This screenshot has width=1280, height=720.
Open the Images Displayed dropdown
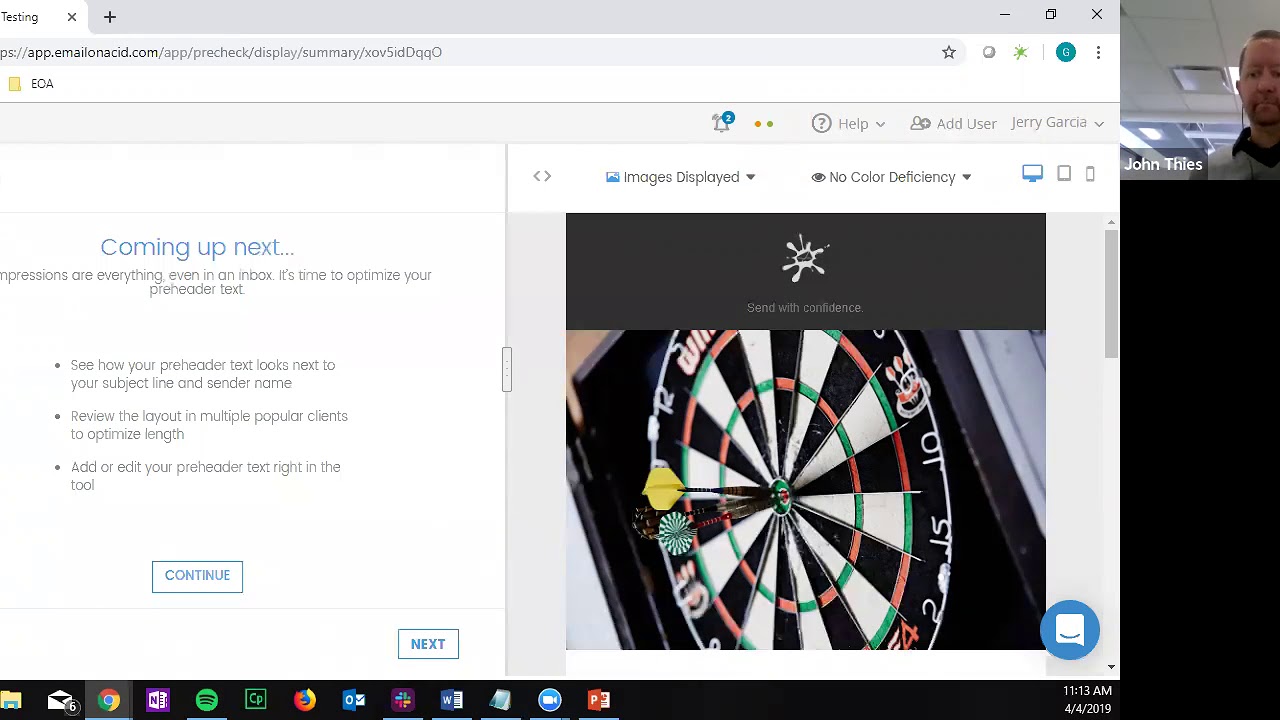pyautogui.click(x=681, y=177)
